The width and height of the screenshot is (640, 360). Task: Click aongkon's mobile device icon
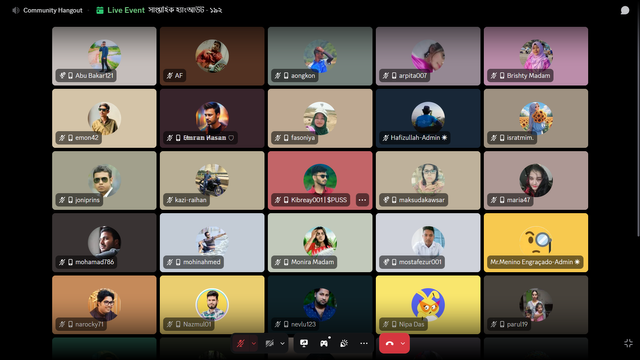pos(286,76)
